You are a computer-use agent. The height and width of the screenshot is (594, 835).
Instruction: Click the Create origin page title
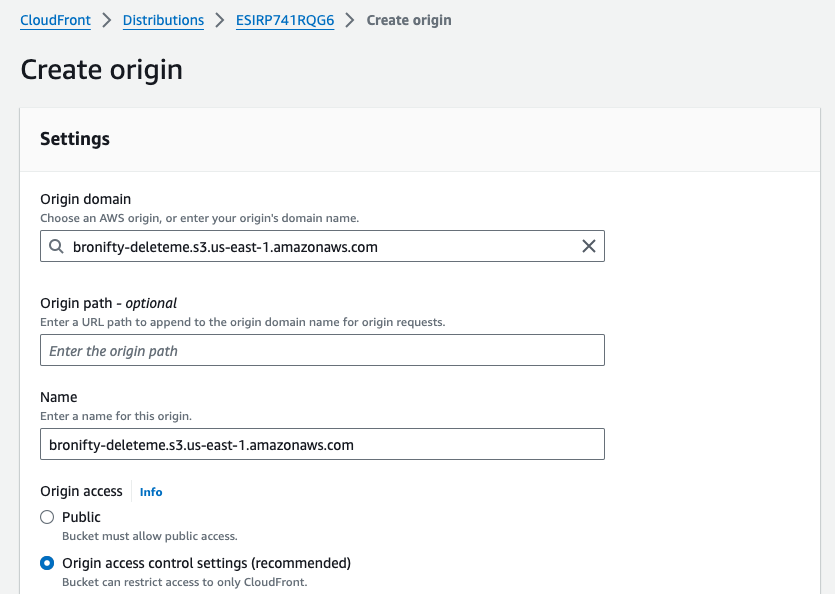tap(101, 70)
